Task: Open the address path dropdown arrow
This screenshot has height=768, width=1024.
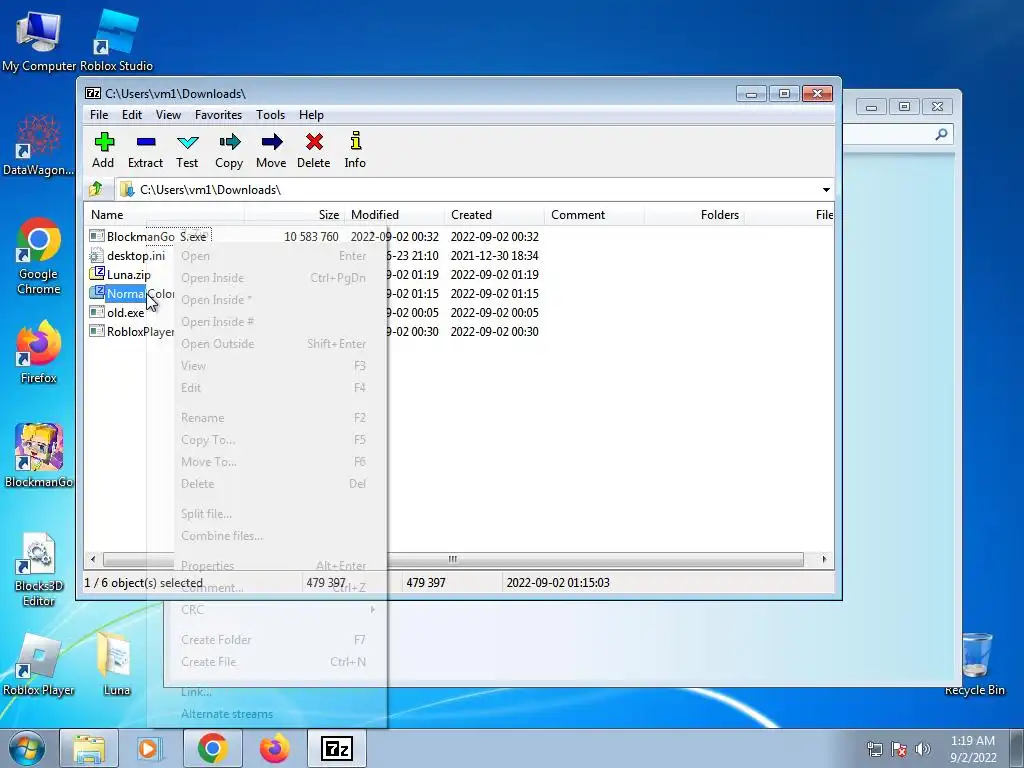Action: [826, 190]
